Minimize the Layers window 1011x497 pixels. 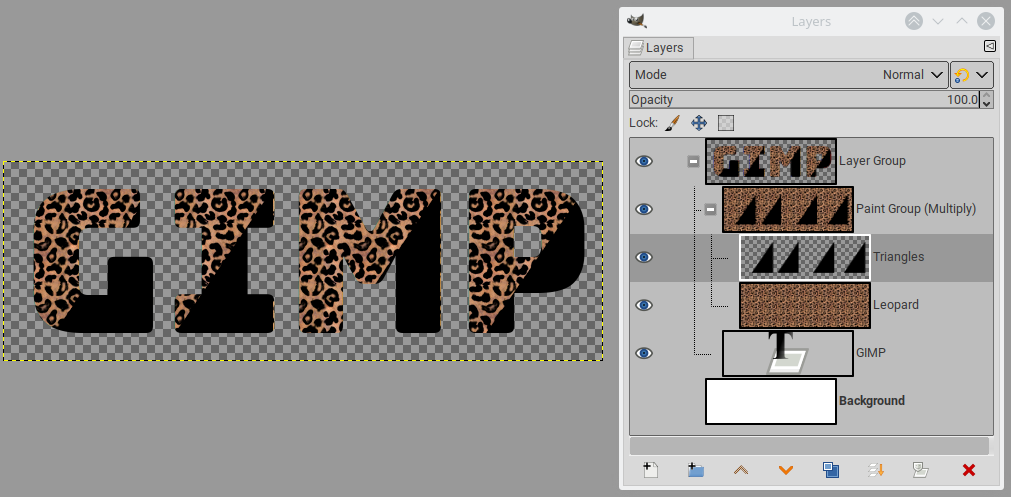[x=938, y=21]
